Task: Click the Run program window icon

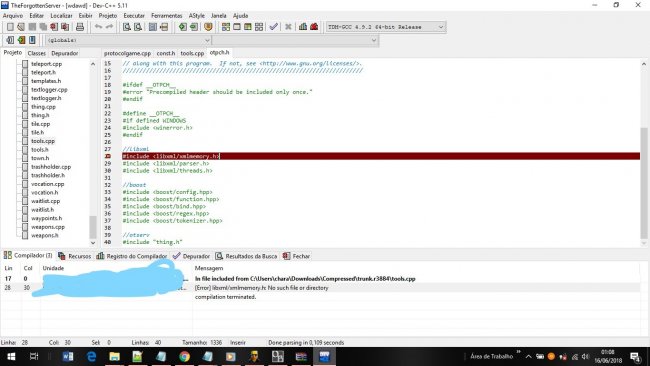Action: click(237, 27)
